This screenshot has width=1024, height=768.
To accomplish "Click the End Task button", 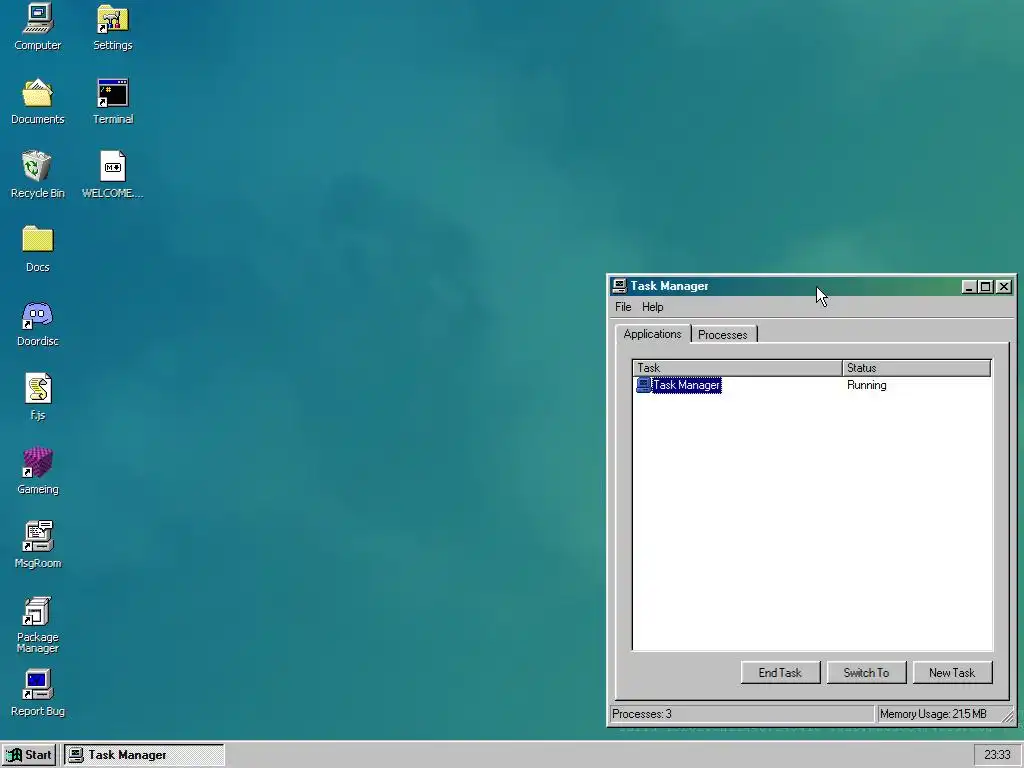I will (x=780, y=673).
